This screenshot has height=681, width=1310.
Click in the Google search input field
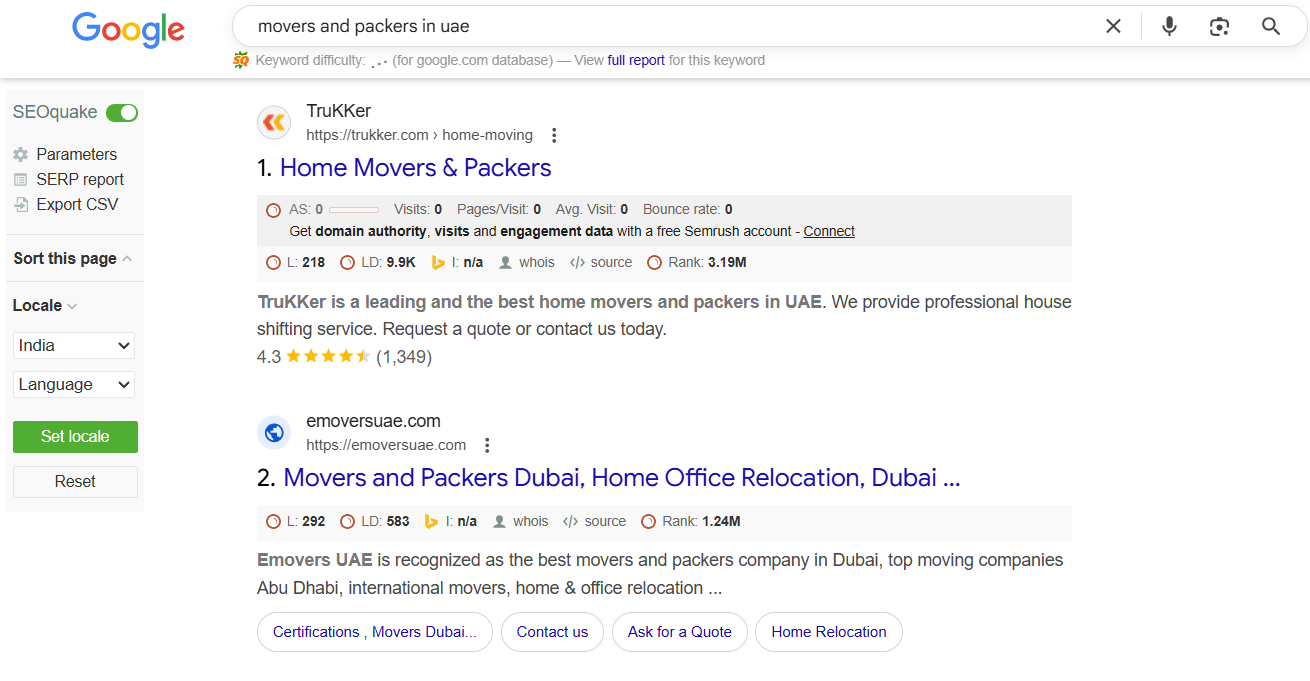pos(660,27)
